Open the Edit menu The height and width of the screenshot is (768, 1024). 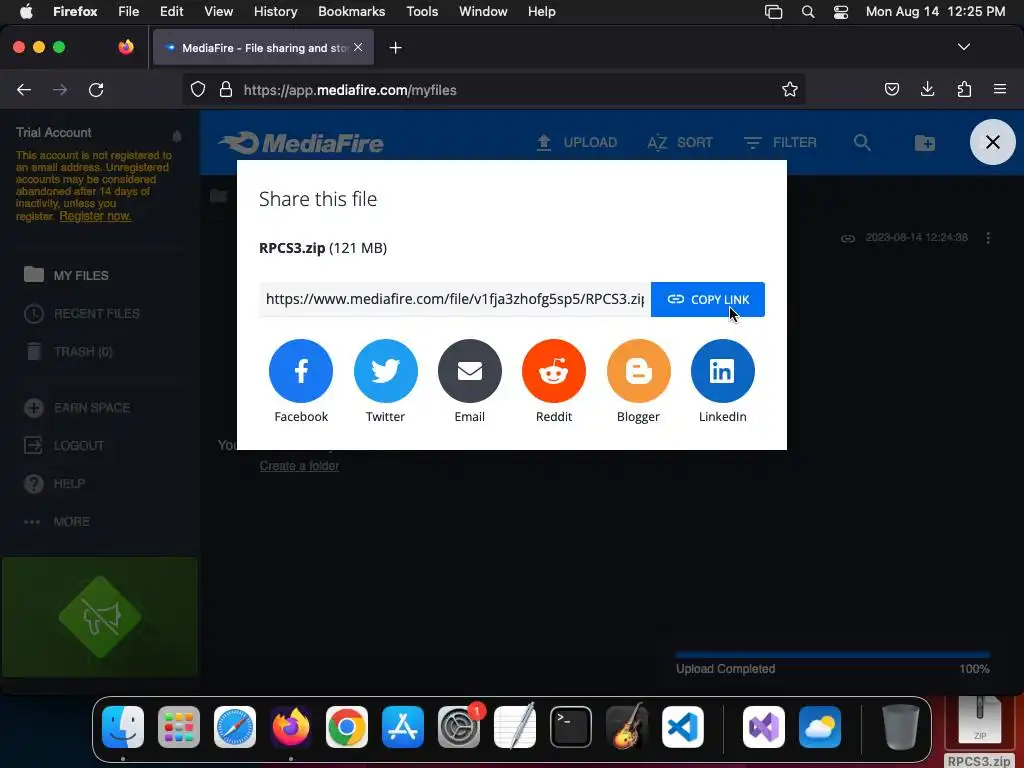(172, 12)
